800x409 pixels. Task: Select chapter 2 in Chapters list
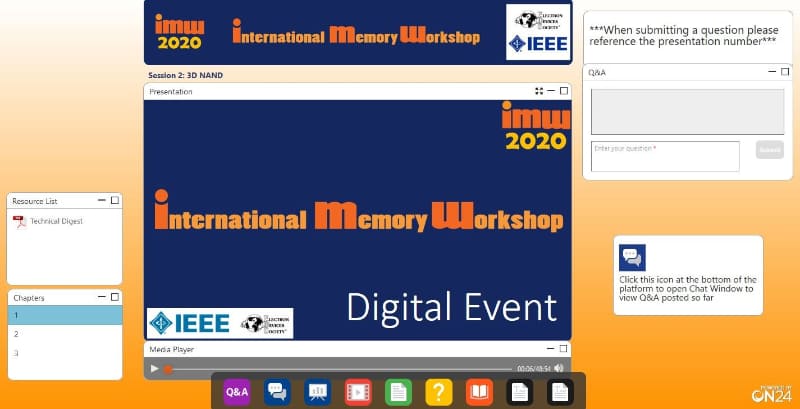65,334
